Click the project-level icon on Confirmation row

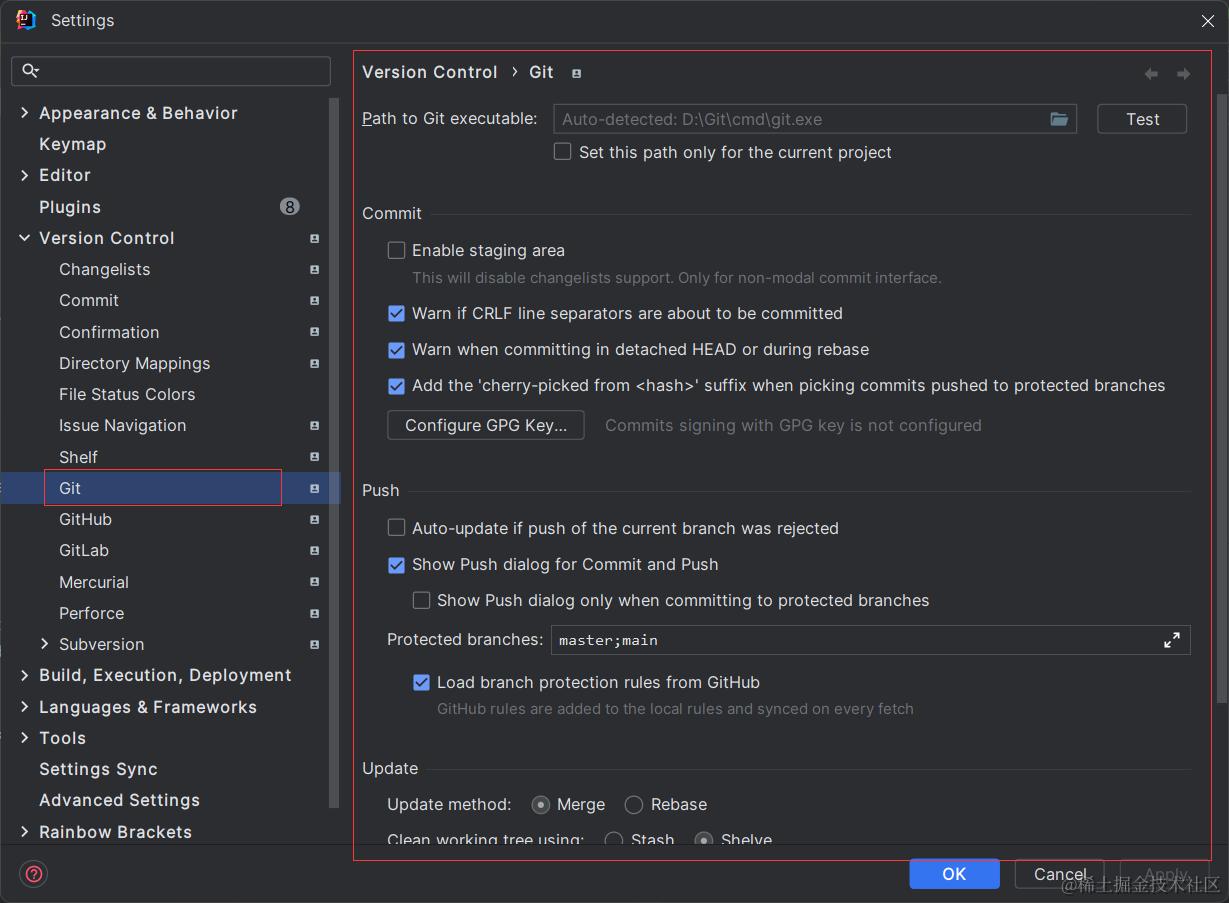[x=314, y=331]
